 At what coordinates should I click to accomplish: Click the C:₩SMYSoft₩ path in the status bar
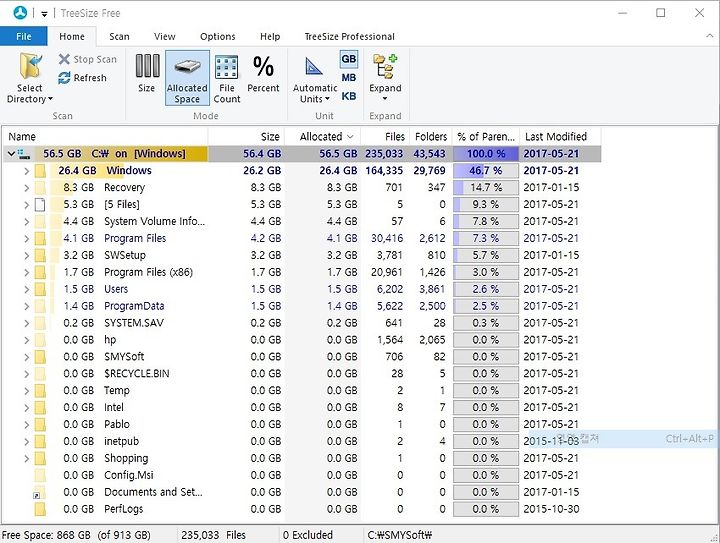tap(400, 535)
